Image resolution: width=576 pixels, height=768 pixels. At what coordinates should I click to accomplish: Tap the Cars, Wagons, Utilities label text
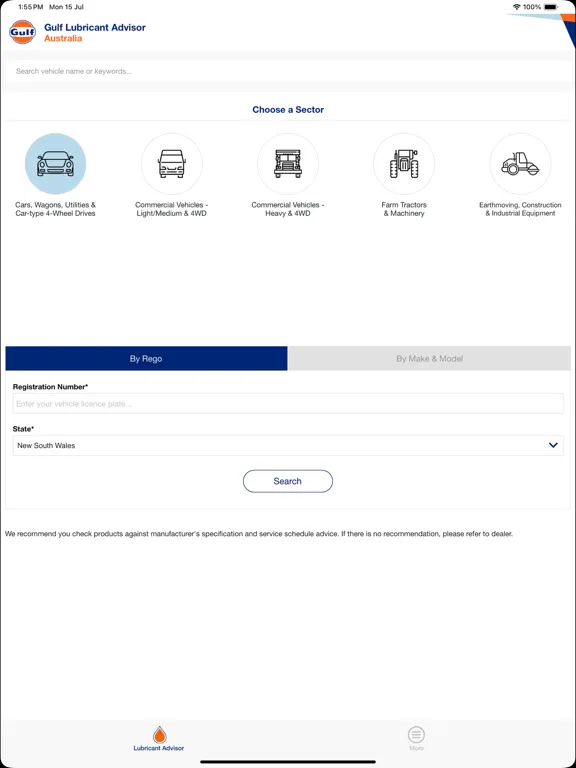coord(55,209)
